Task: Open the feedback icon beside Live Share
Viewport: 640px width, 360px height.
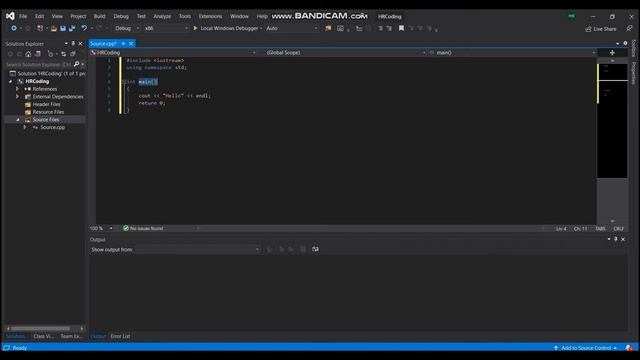Action: click(629, 29)
